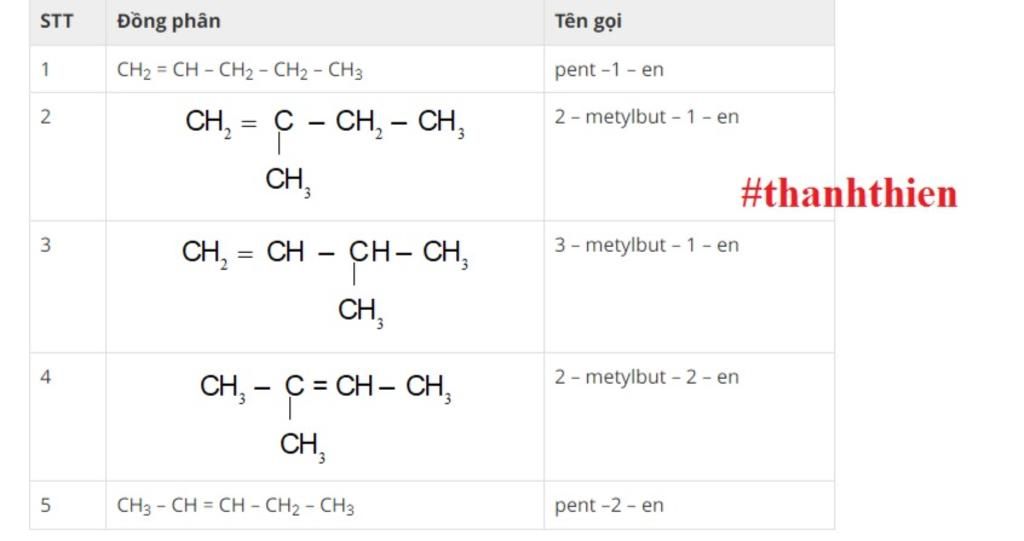The height and width of the screenshot is (541, 1024).
Task: Click row number 5 in STT column
Action: coord(45,505)
